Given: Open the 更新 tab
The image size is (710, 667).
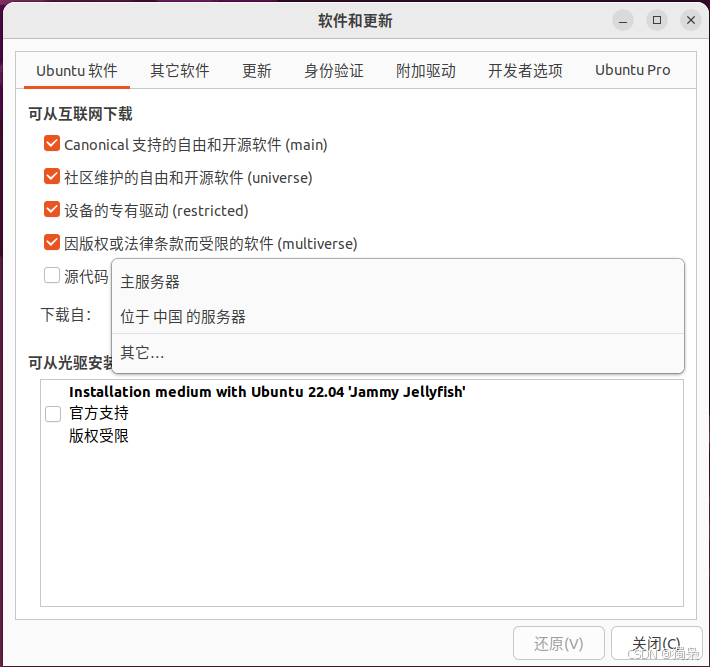Looking at the screenshot, I should [x=257, y=71].
